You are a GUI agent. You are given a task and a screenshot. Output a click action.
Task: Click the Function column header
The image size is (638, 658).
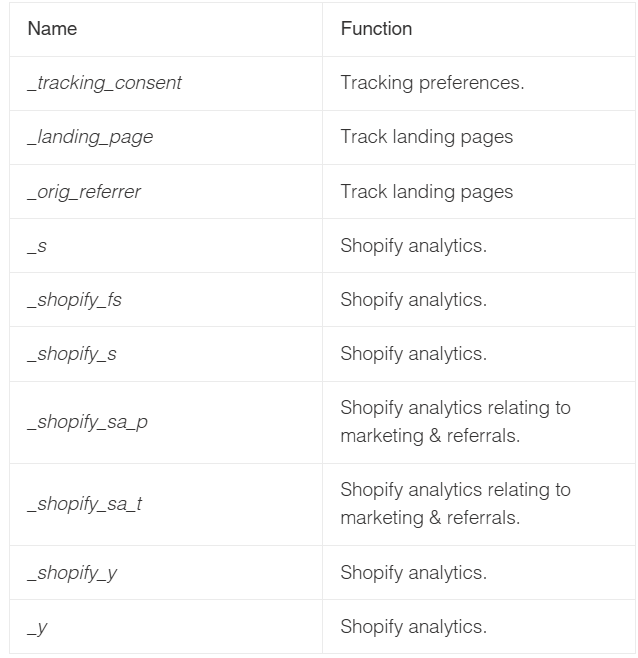(376, 29)
